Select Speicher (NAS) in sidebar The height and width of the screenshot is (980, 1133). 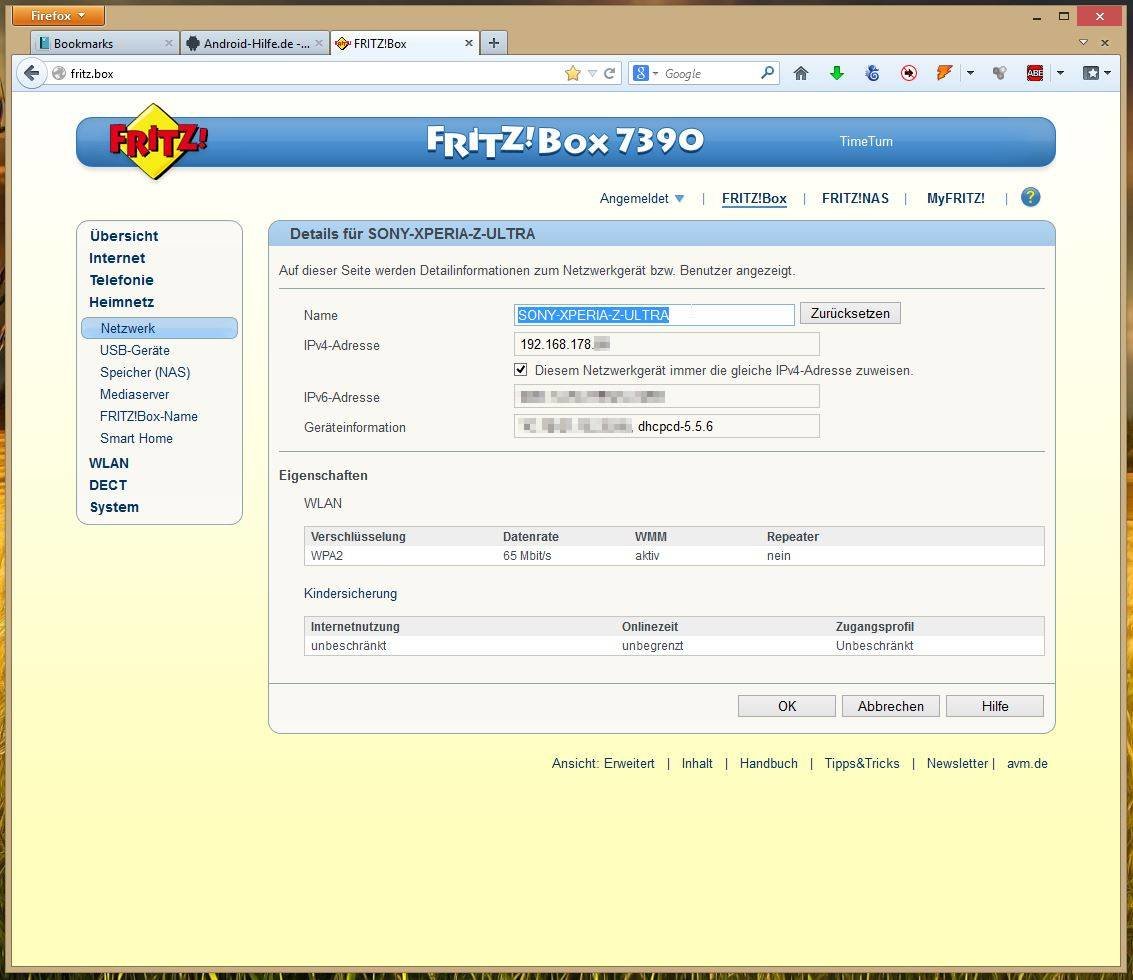pyautogui.click(x=145, y=372)
